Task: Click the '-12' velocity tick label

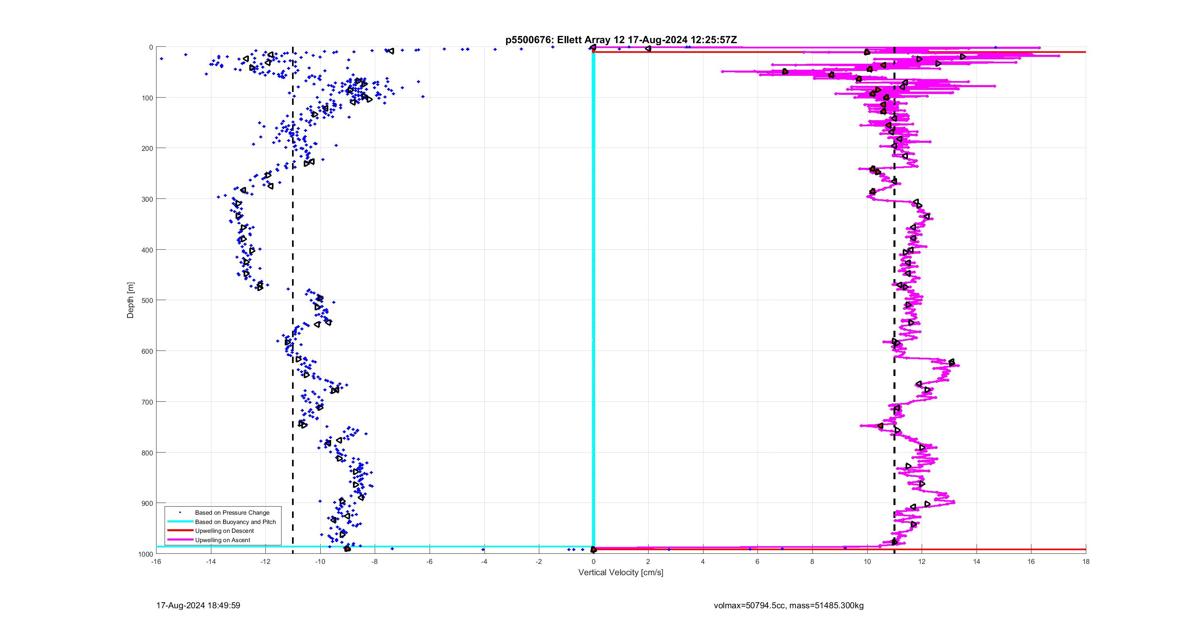Action: pos(265,561)
